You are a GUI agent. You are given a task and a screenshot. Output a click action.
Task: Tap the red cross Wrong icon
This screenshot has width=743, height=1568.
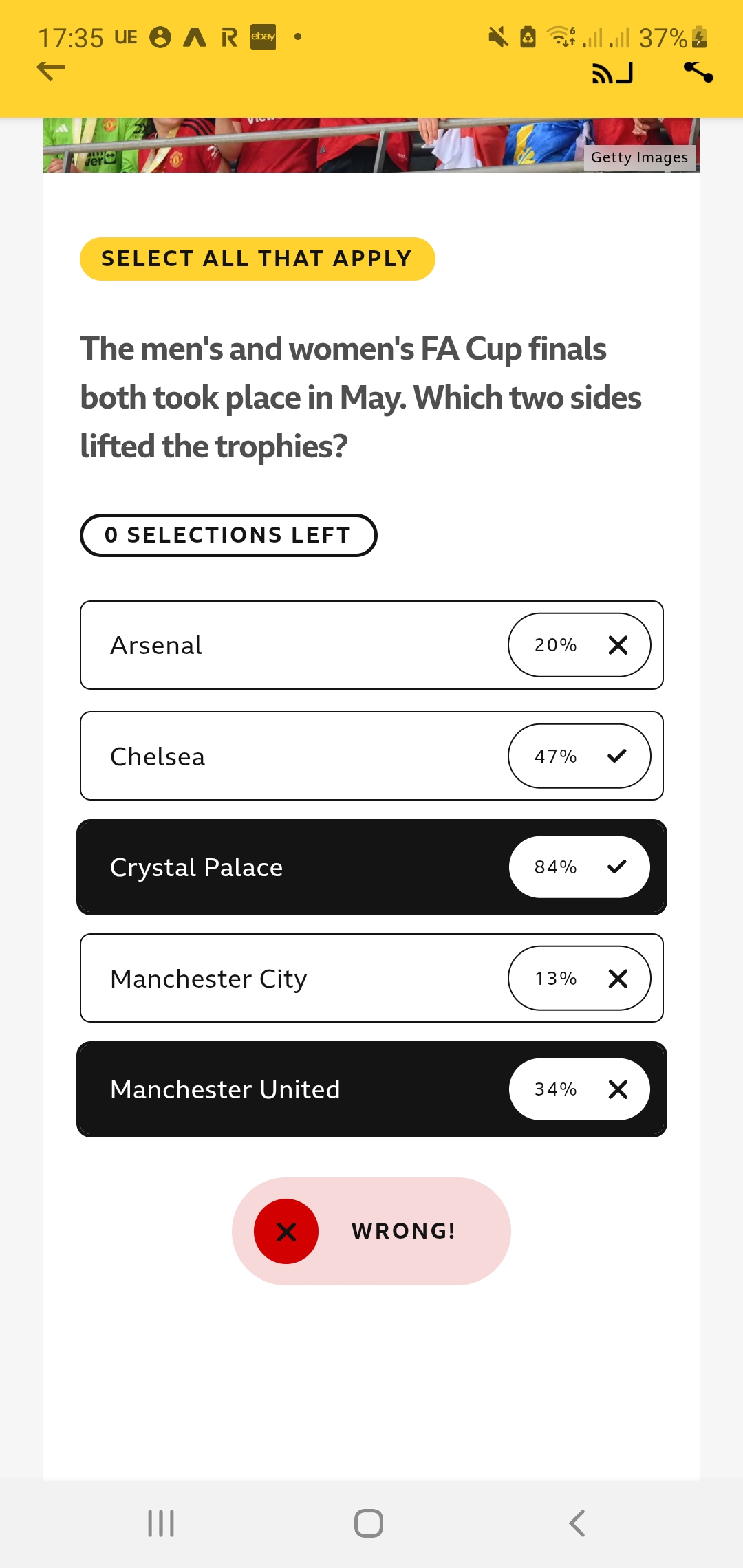286,1231
